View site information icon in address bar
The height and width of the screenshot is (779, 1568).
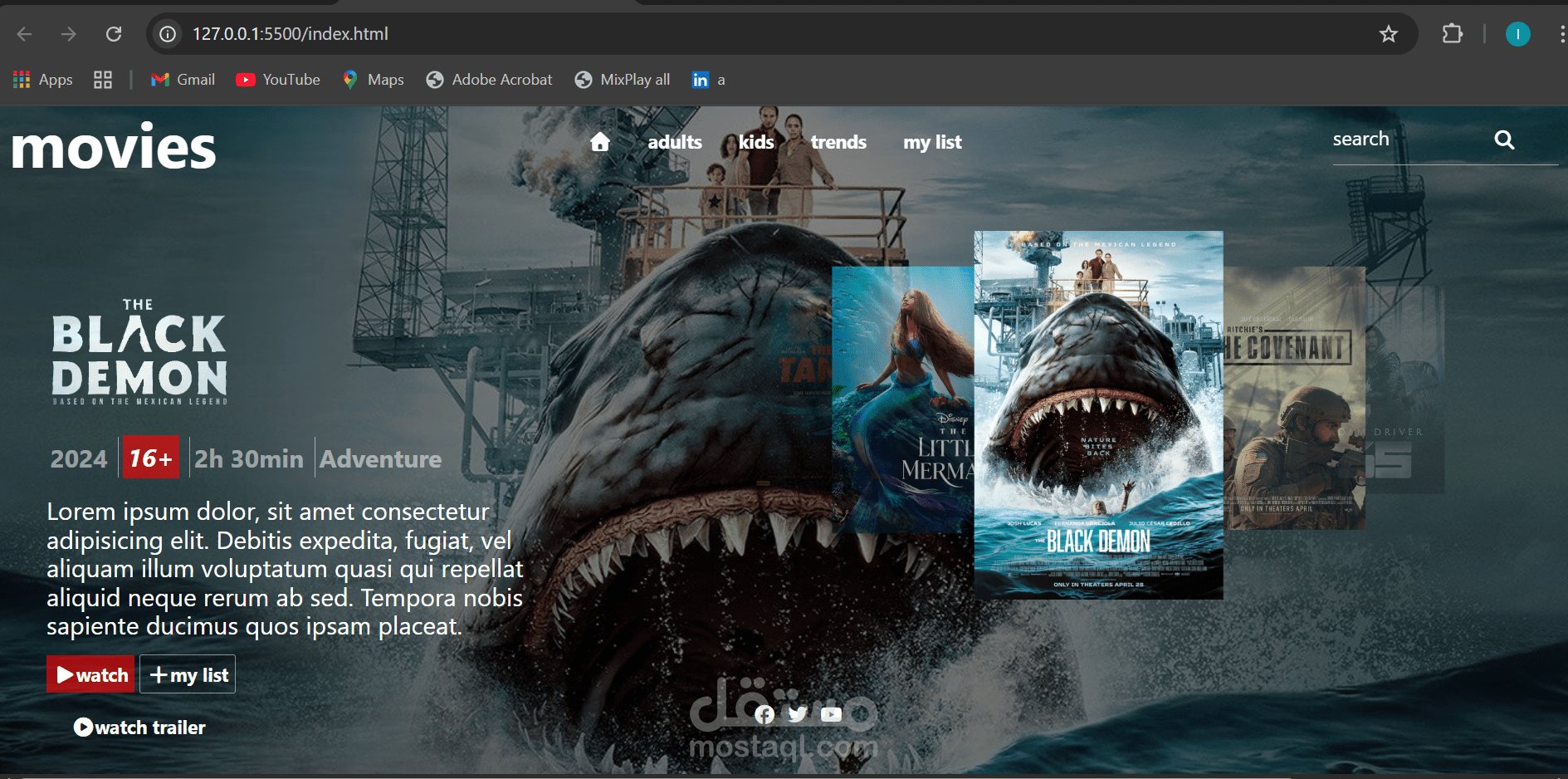point(168,34)
